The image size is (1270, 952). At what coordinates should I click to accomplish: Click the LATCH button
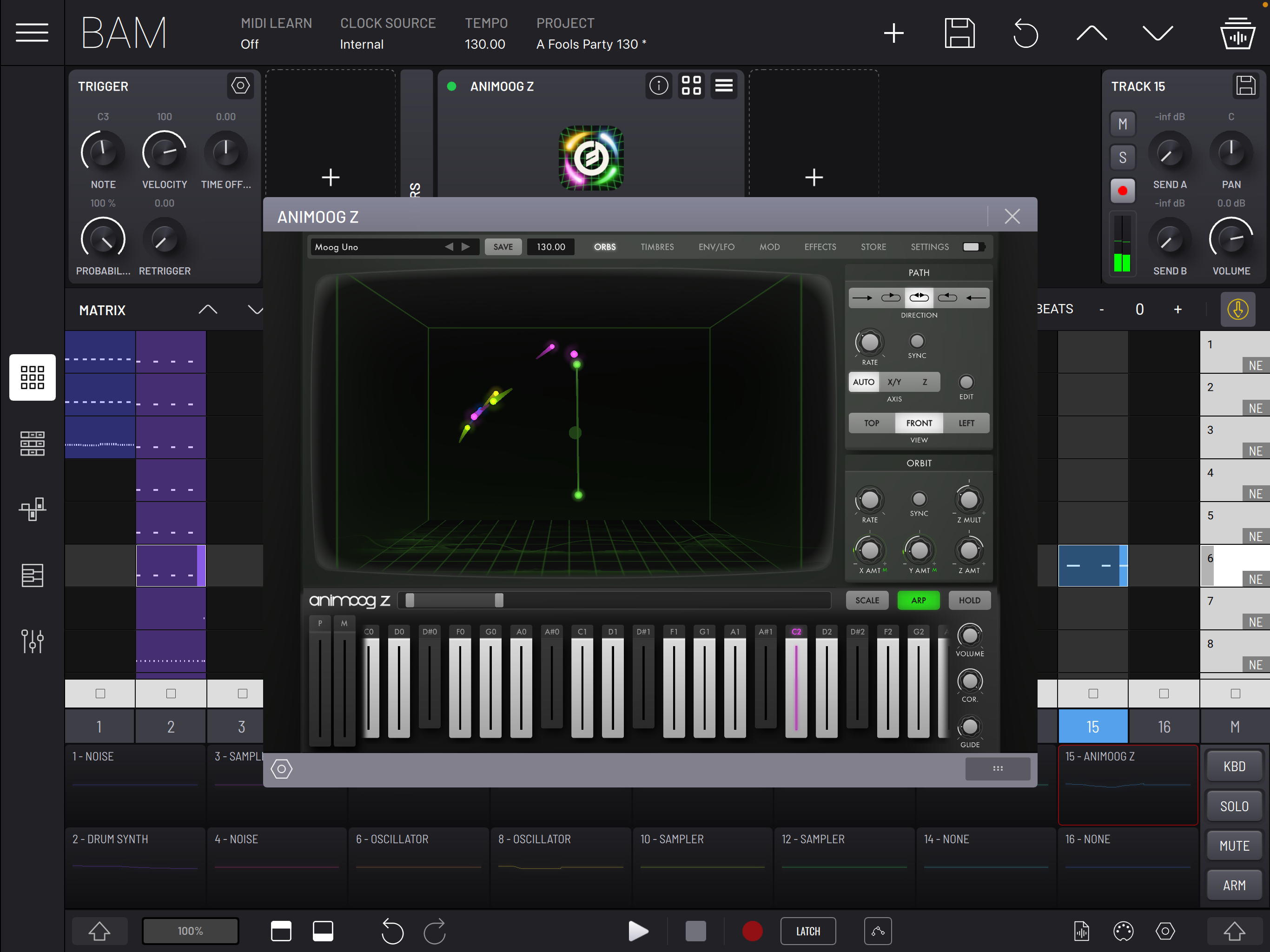click(x=807, y=932)
